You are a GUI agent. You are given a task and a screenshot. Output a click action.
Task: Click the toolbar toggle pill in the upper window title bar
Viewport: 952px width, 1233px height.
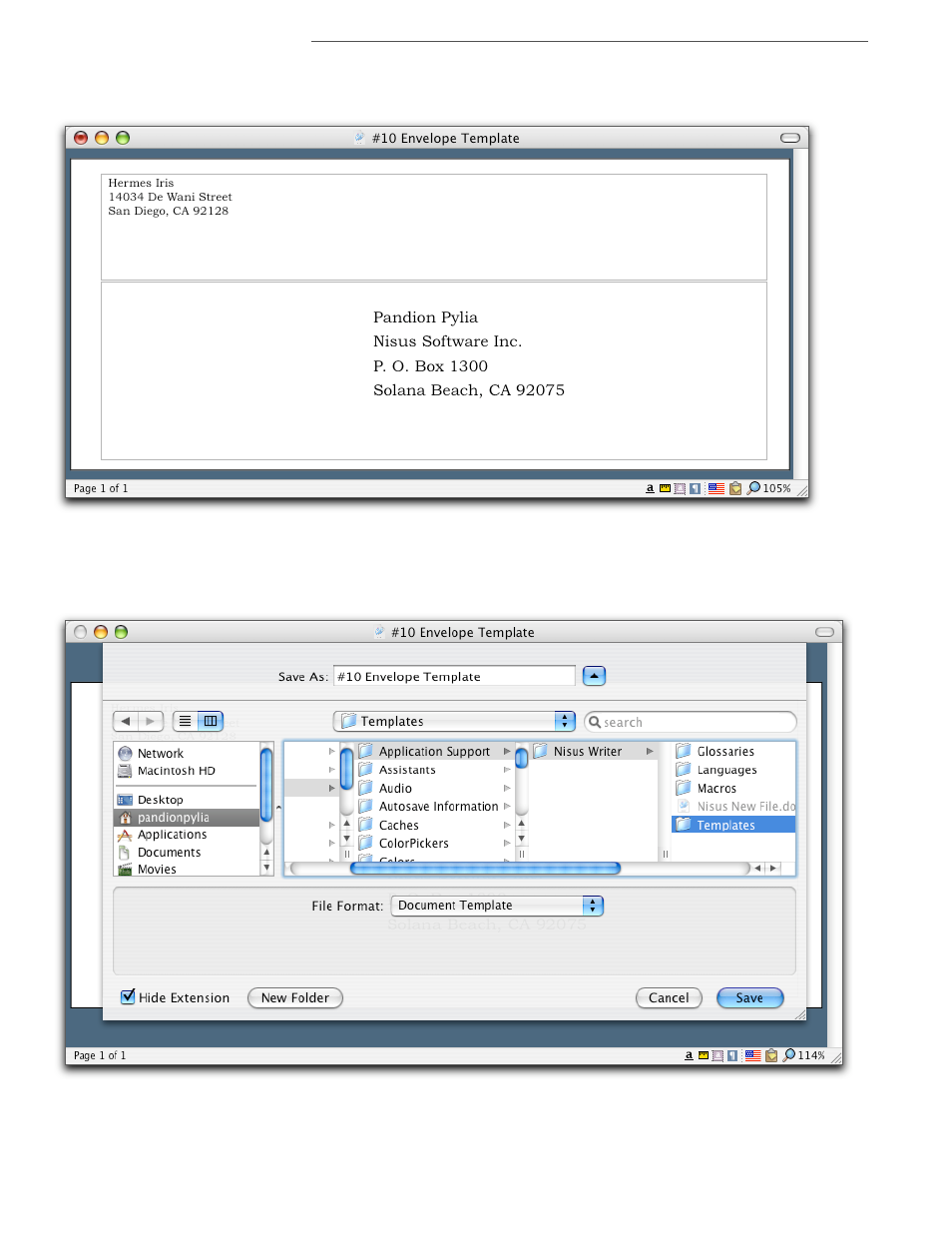790,138
